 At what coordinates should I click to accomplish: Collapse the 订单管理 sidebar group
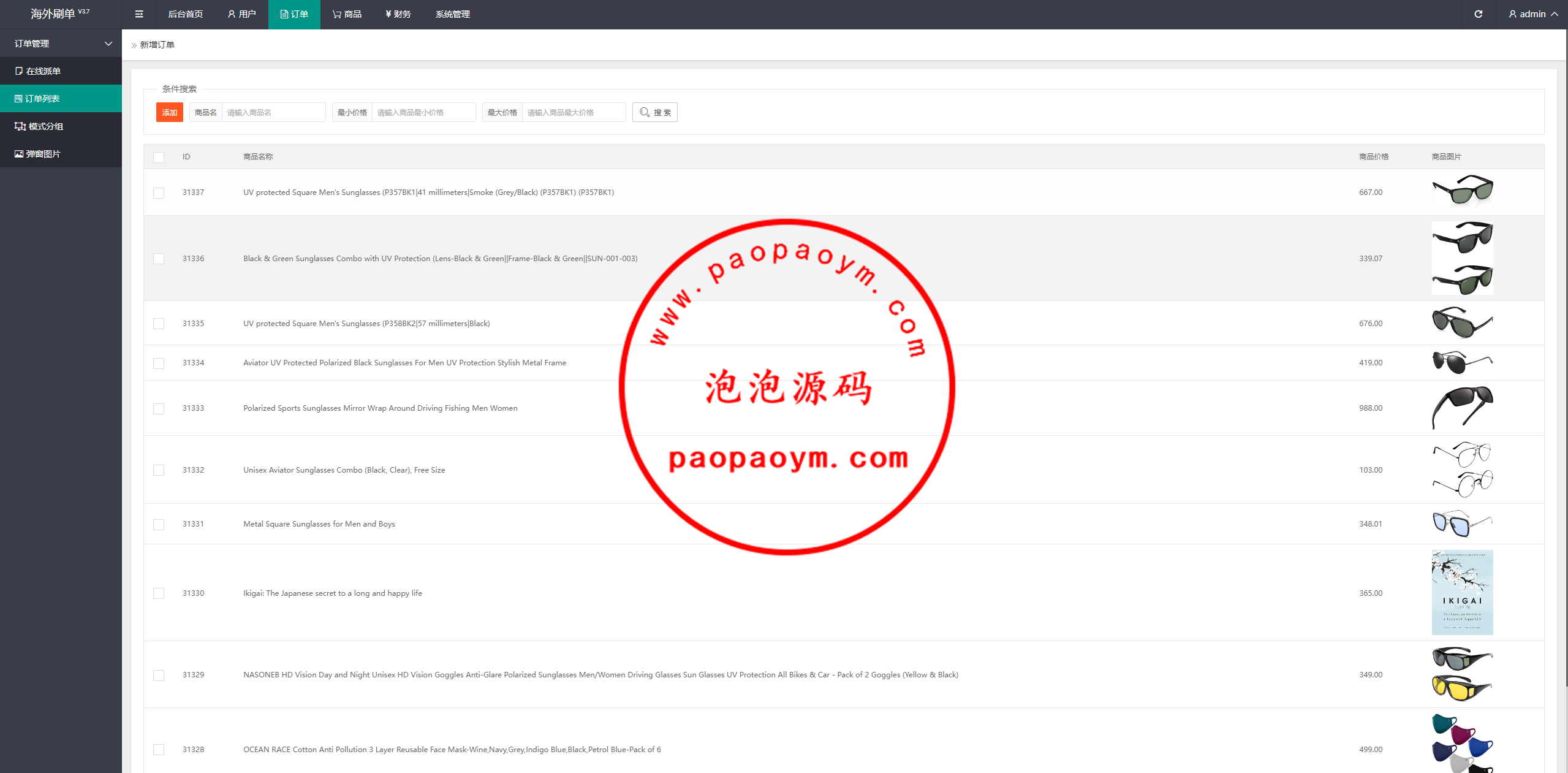(x=61, y=44)
